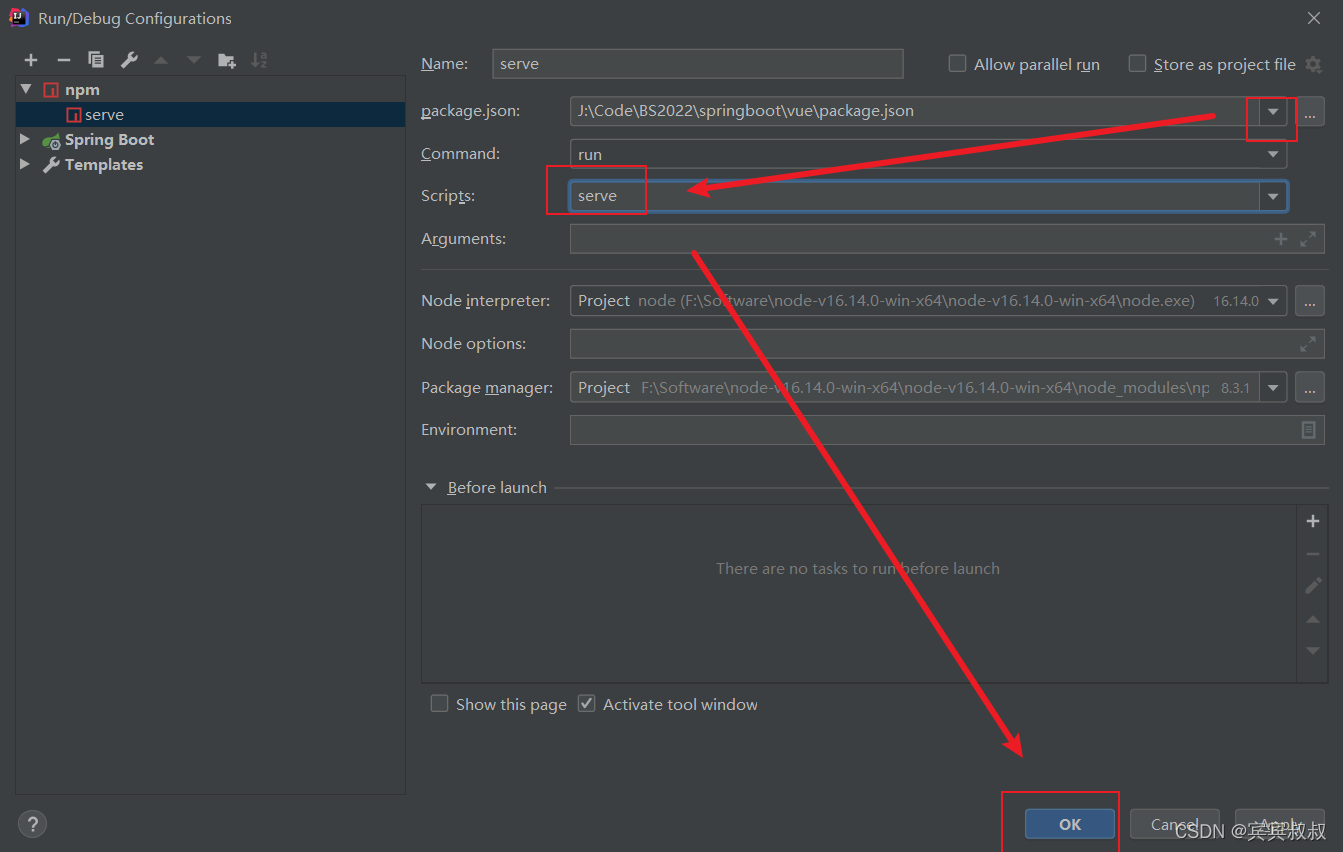This screenshot has width=1343, height=852.
Task: Expand the Node options field editor
Action: click(x=1308, y=344)
